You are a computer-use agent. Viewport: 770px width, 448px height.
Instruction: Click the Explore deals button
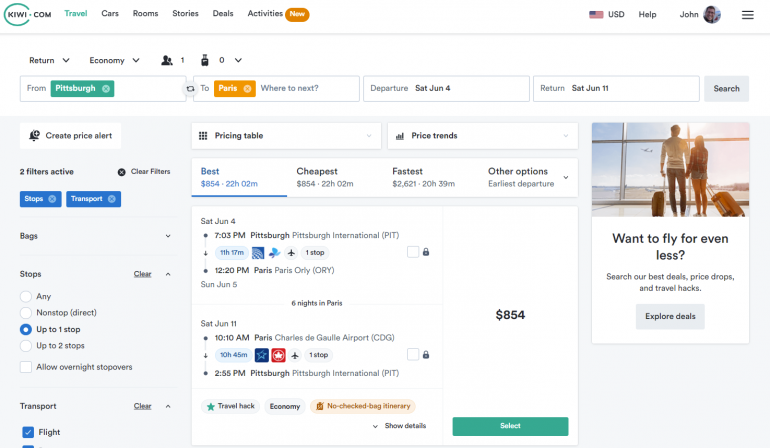click(670, 317)
